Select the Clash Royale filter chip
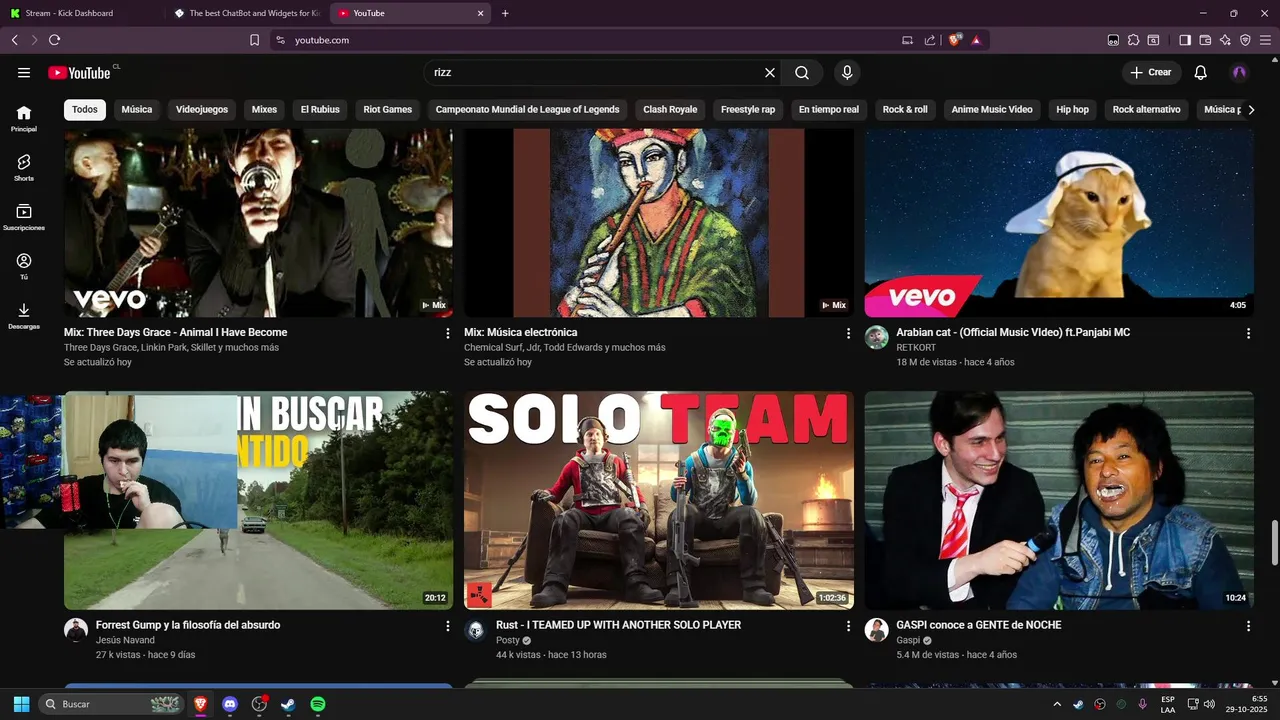The image size is (1280, 720). tap(670, 110)
